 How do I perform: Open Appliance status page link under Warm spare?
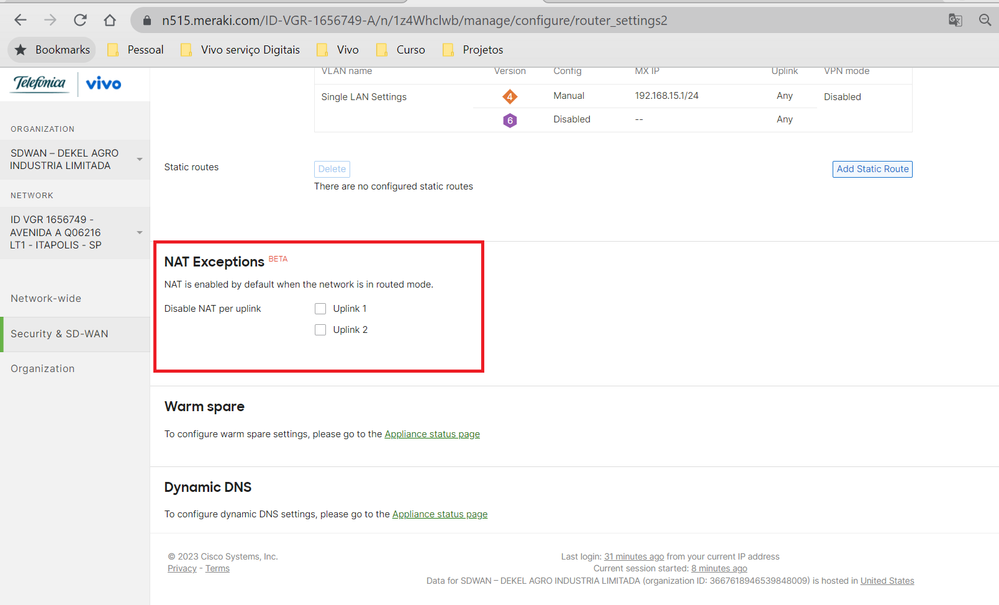point(432,434)
